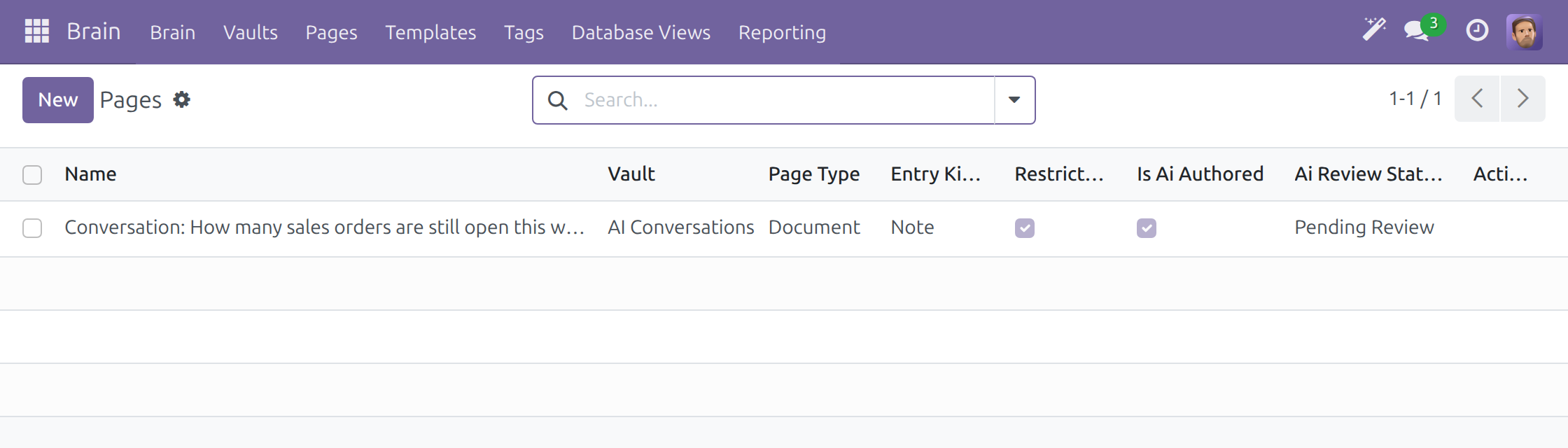Open the apps grid home menu
1568x448 pixels.
(36, 31)
